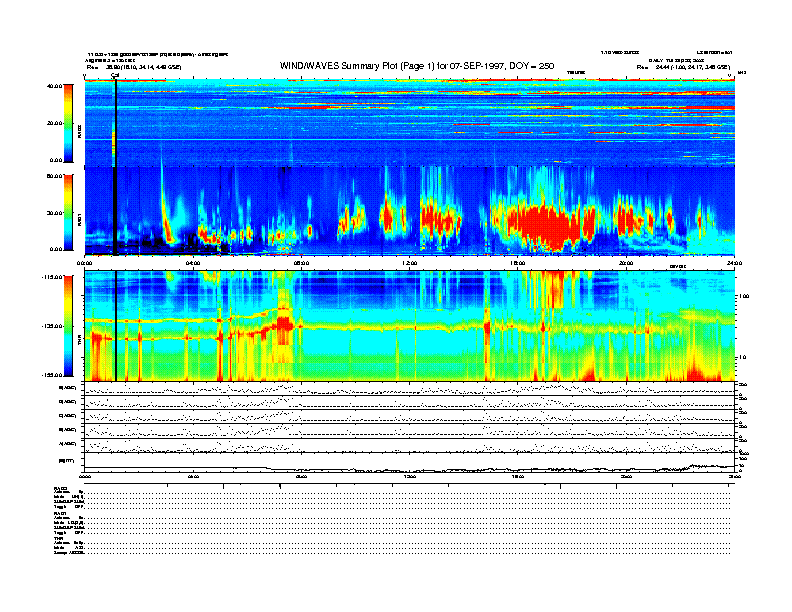Click the black vertical Cal marker in RAD2 panel
The width and height of the screenshot is (792, 612).
click(116, 123)
